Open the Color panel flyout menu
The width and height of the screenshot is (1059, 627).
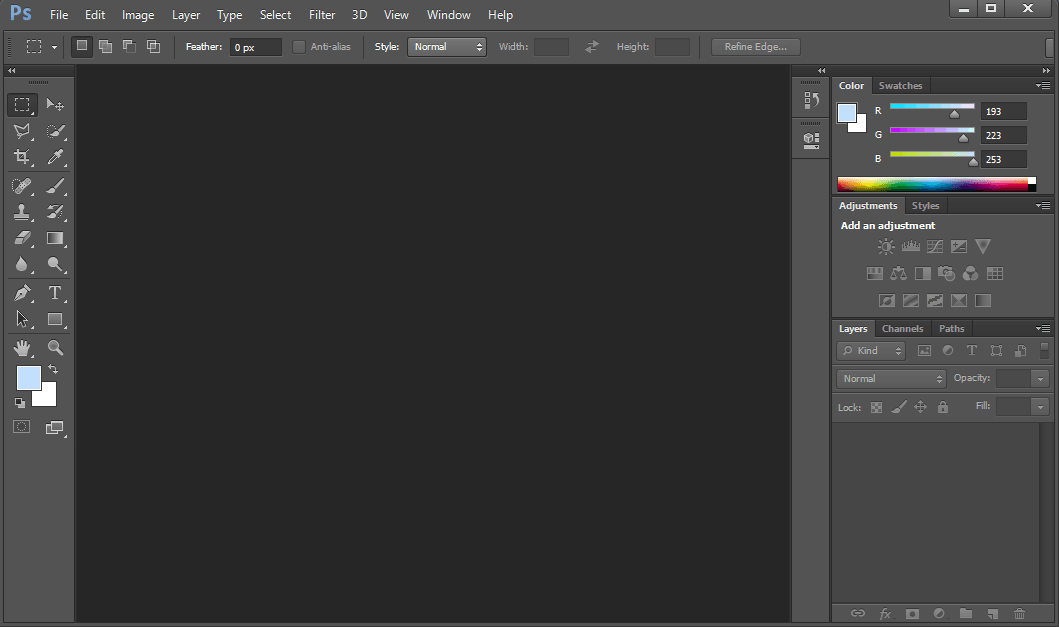(1043, 86)
